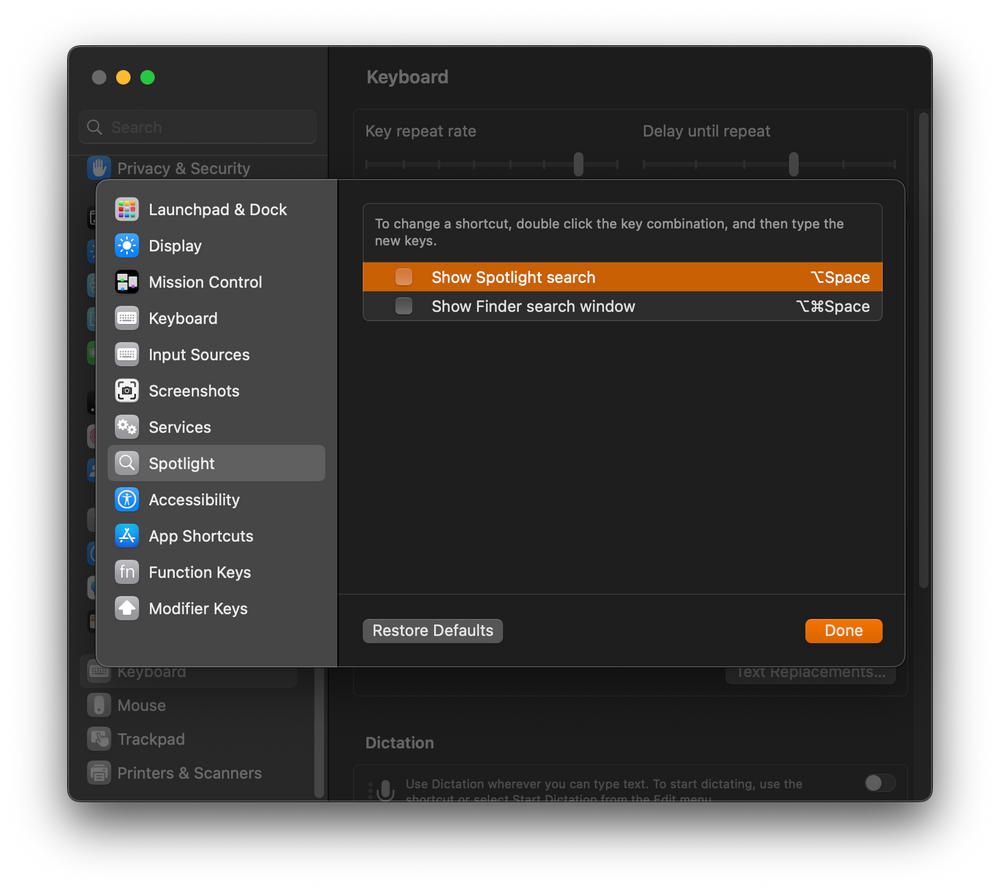
Task: Open Accessibility via its blue icon
Action: pyautogui.click(x=126, y=499)
